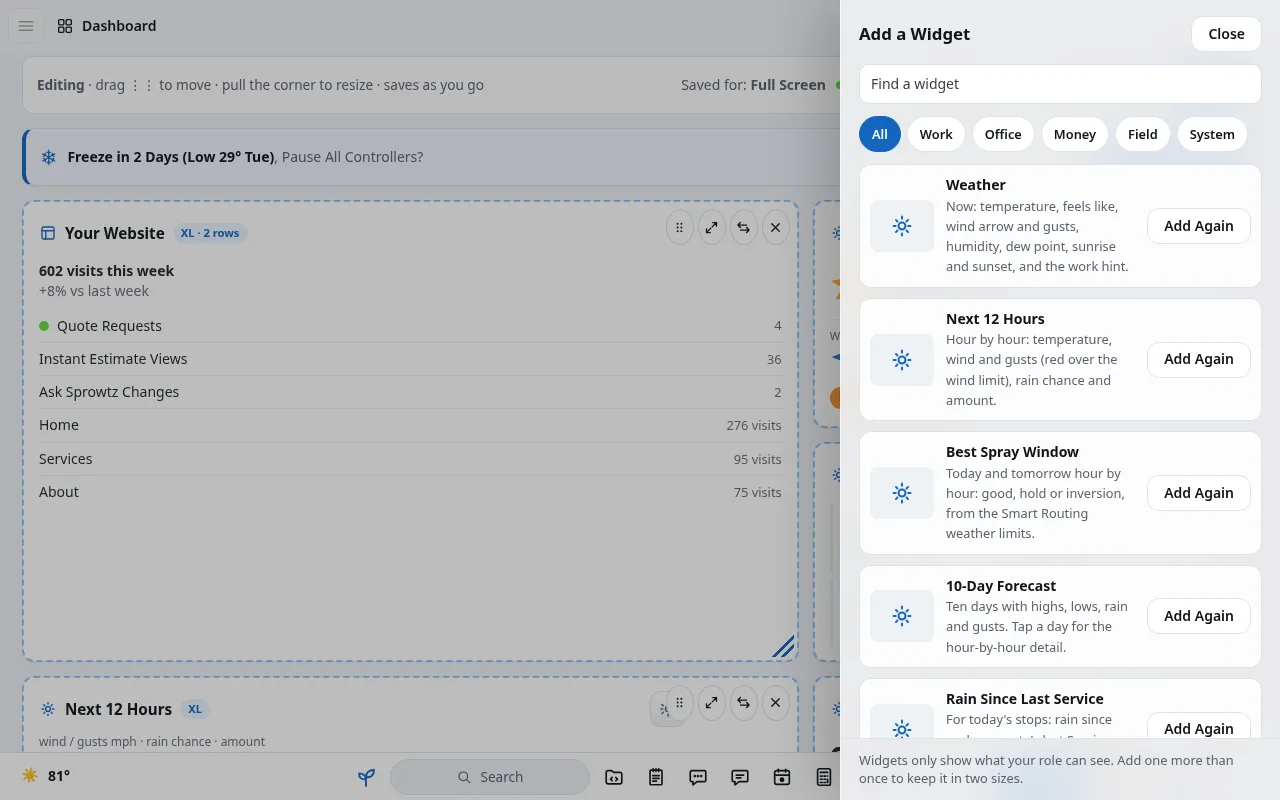Screen dimensions: 1280x800
Task: Select the All widget filter
Action: [880, 134]
